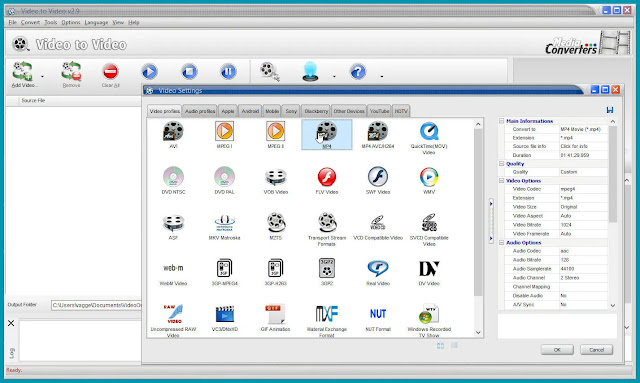
Task: Open the Blackberry tab
Action: point(316,111)
